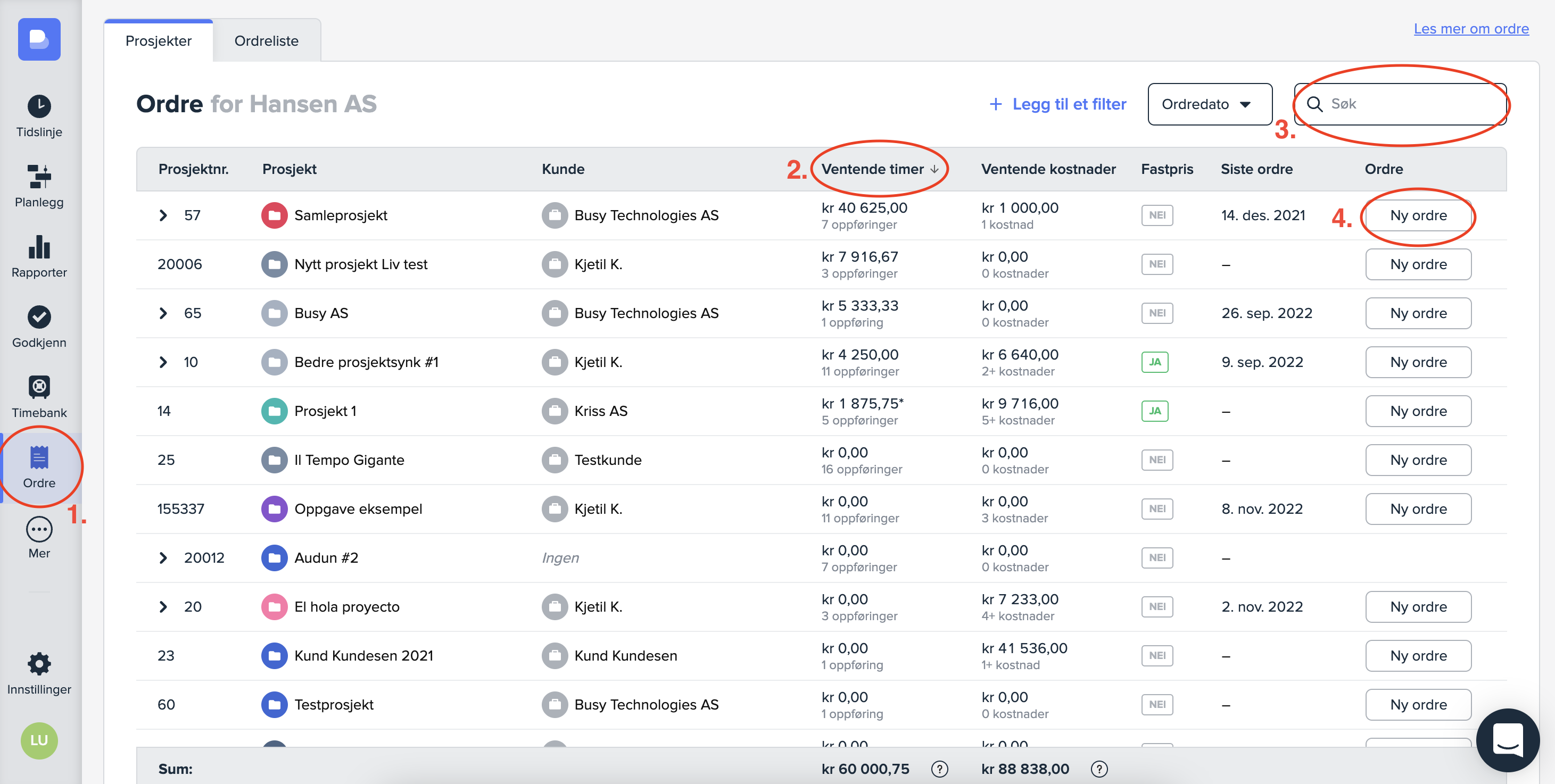
Task: Toggle NEI Fastpris badge for Samleprosjekt
Action: pos(1156,215)
